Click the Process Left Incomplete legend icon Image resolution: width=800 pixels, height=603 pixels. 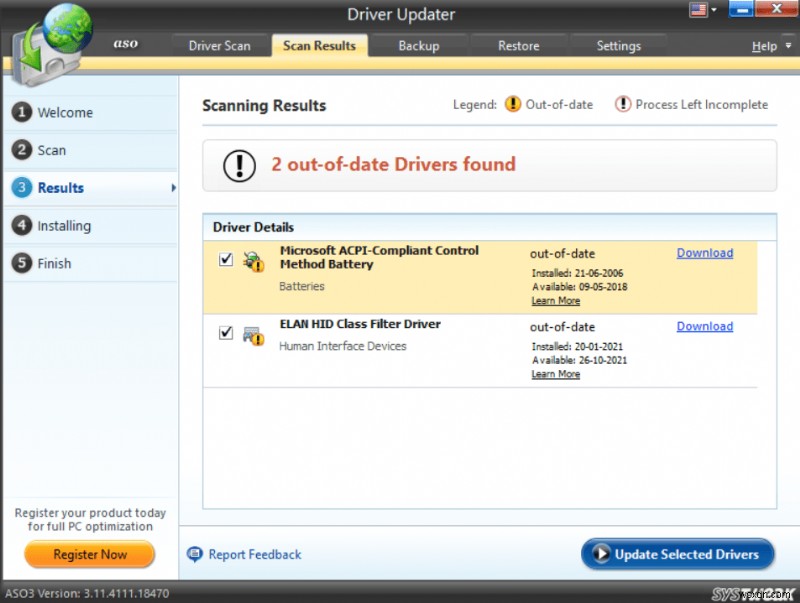point(622,104)
